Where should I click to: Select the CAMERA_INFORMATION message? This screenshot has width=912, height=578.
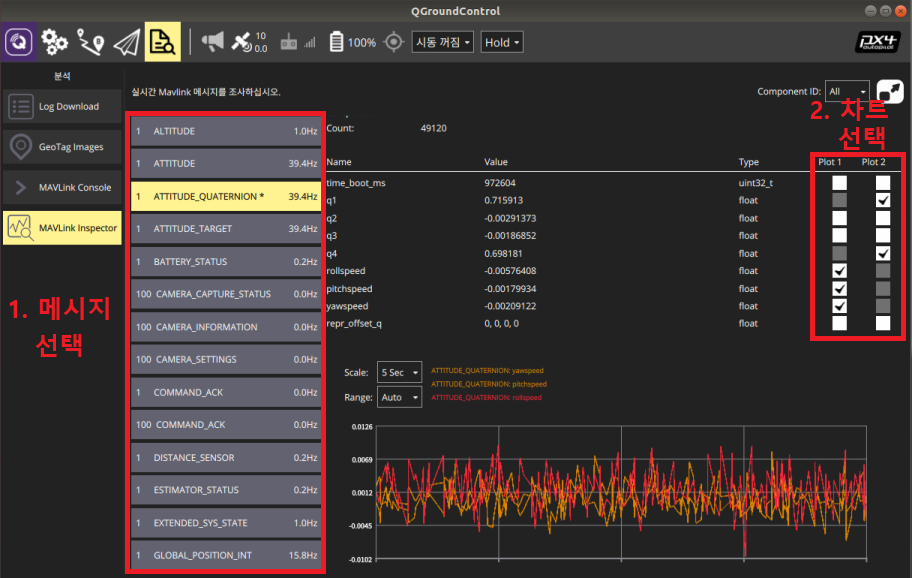[226, 327]
